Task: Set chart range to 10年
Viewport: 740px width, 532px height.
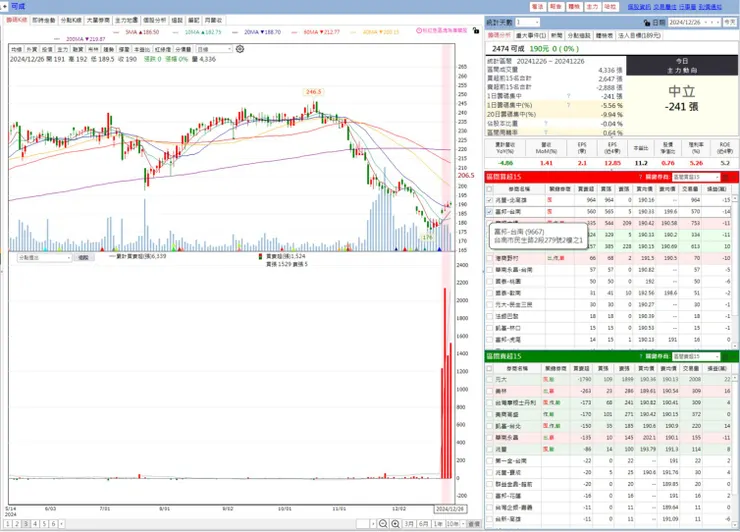Action: coord(453,524)
